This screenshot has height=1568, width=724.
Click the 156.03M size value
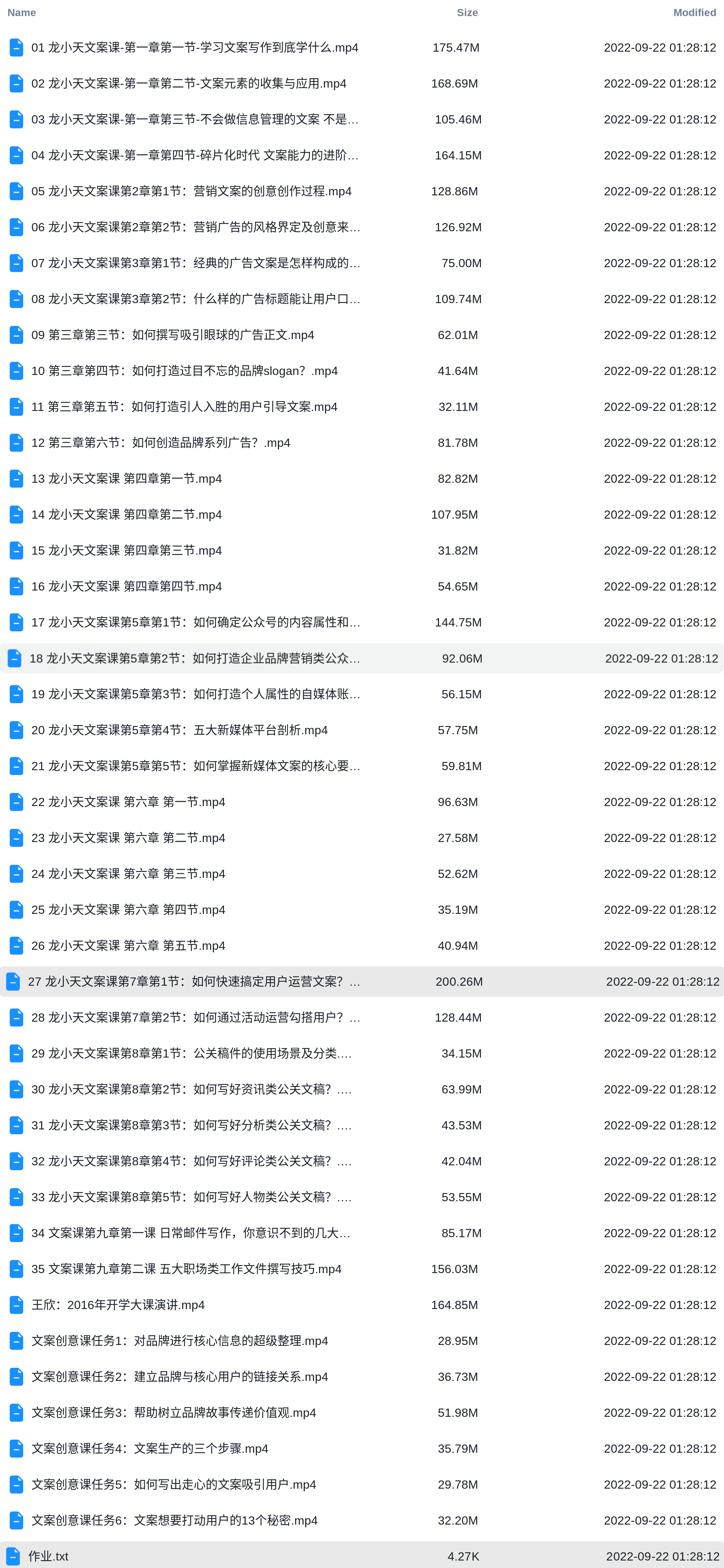[x=454, y=1269]
